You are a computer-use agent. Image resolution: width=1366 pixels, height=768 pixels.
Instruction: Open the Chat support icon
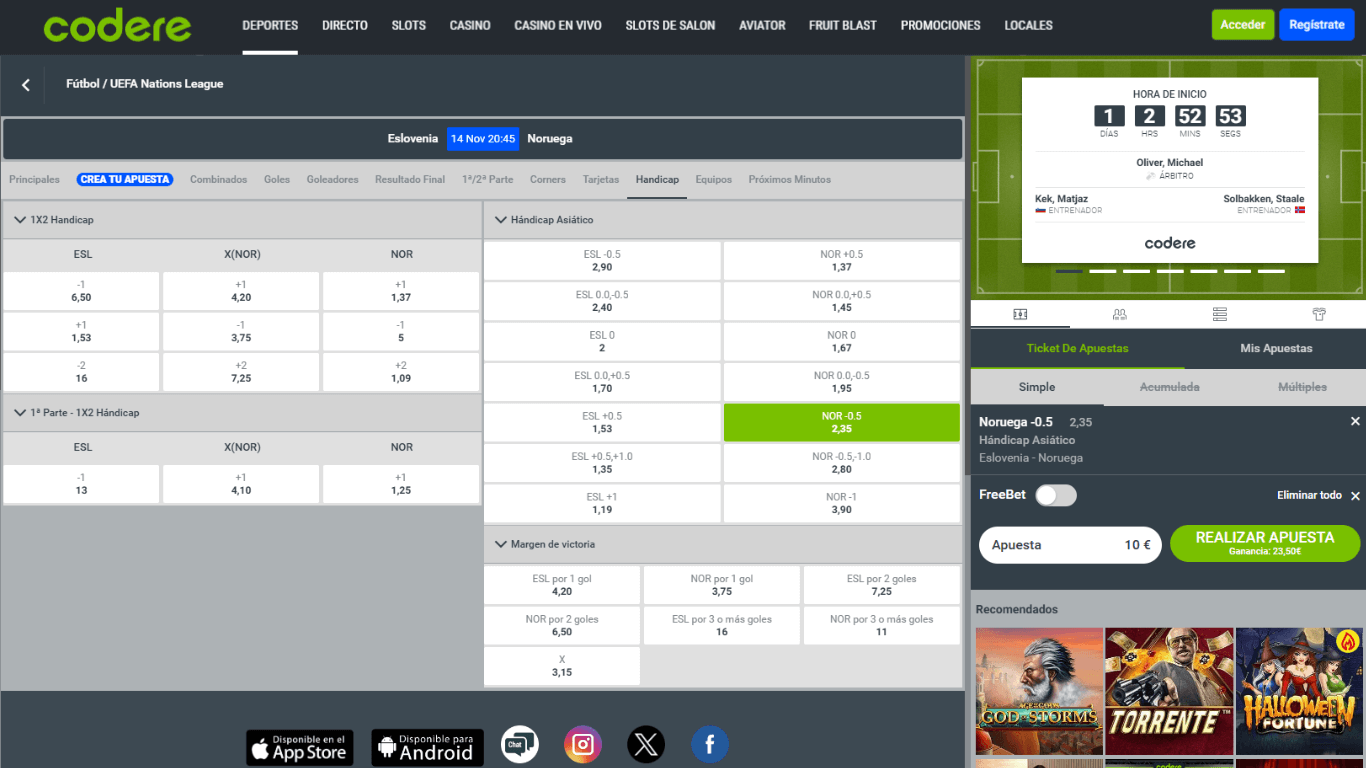click(520, 745)
